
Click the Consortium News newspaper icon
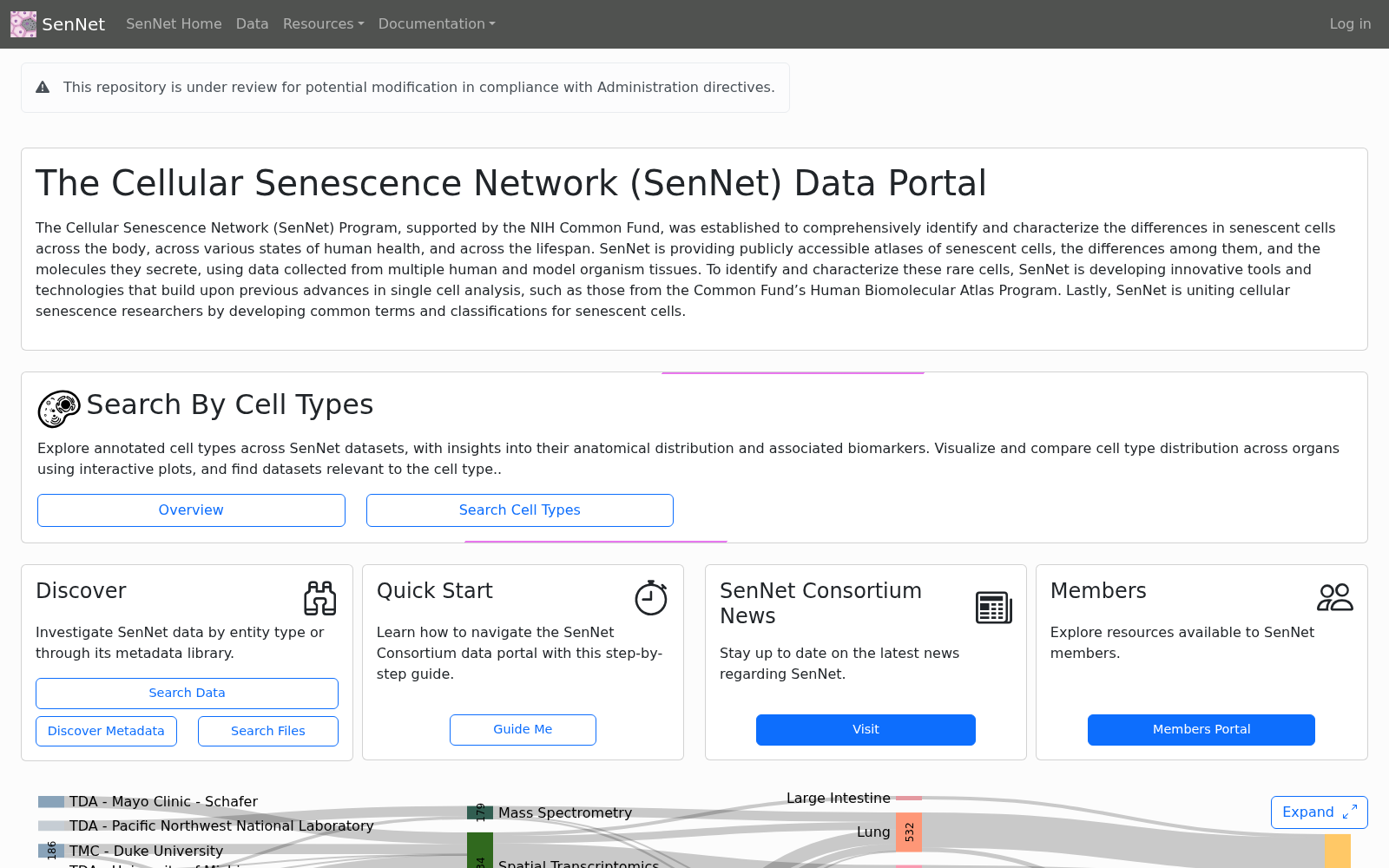(994, 608)
